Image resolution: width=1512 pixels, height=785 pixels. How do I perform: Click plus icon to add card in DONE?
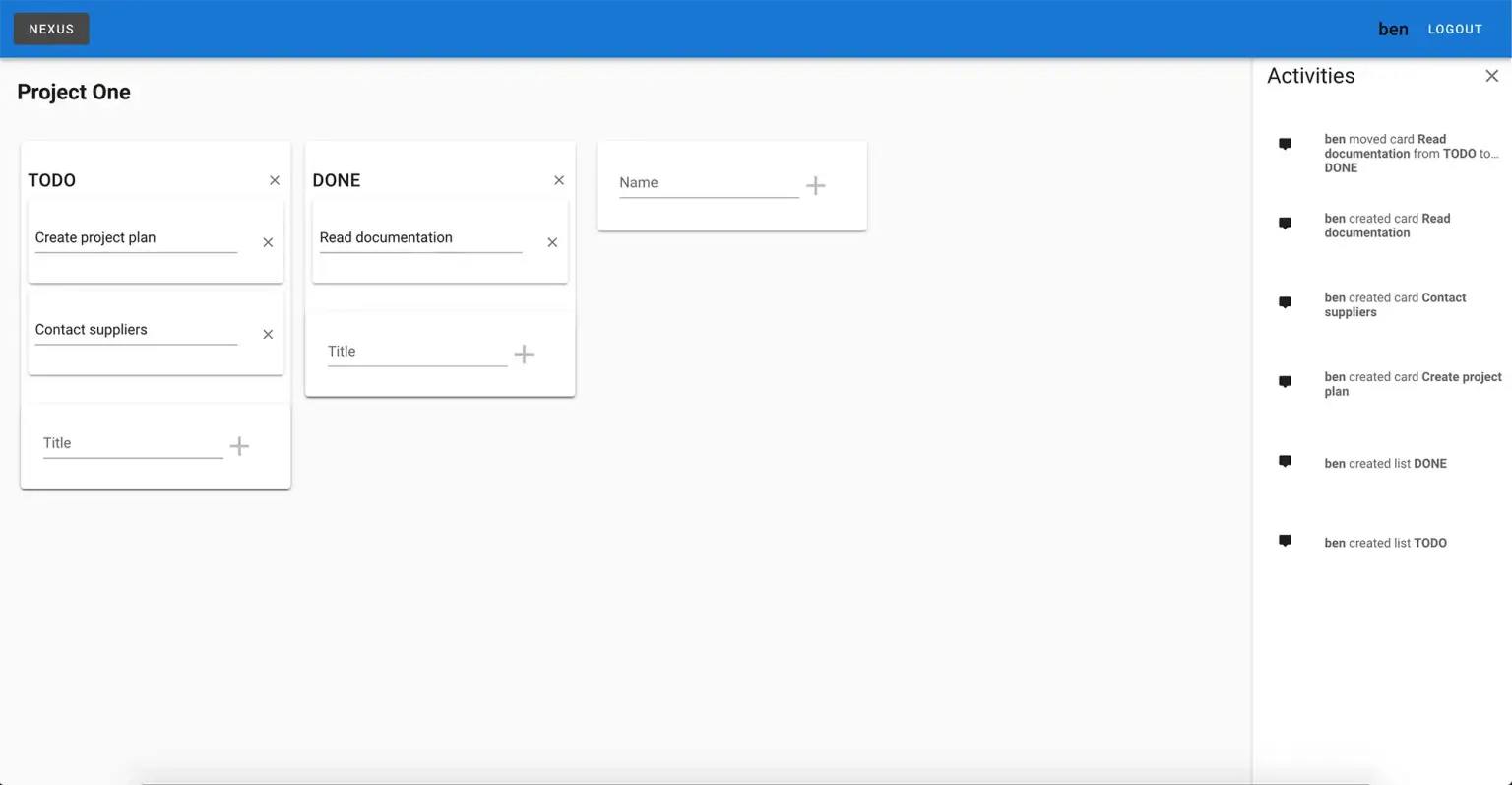pyautogui.click(x=524, y=355)
